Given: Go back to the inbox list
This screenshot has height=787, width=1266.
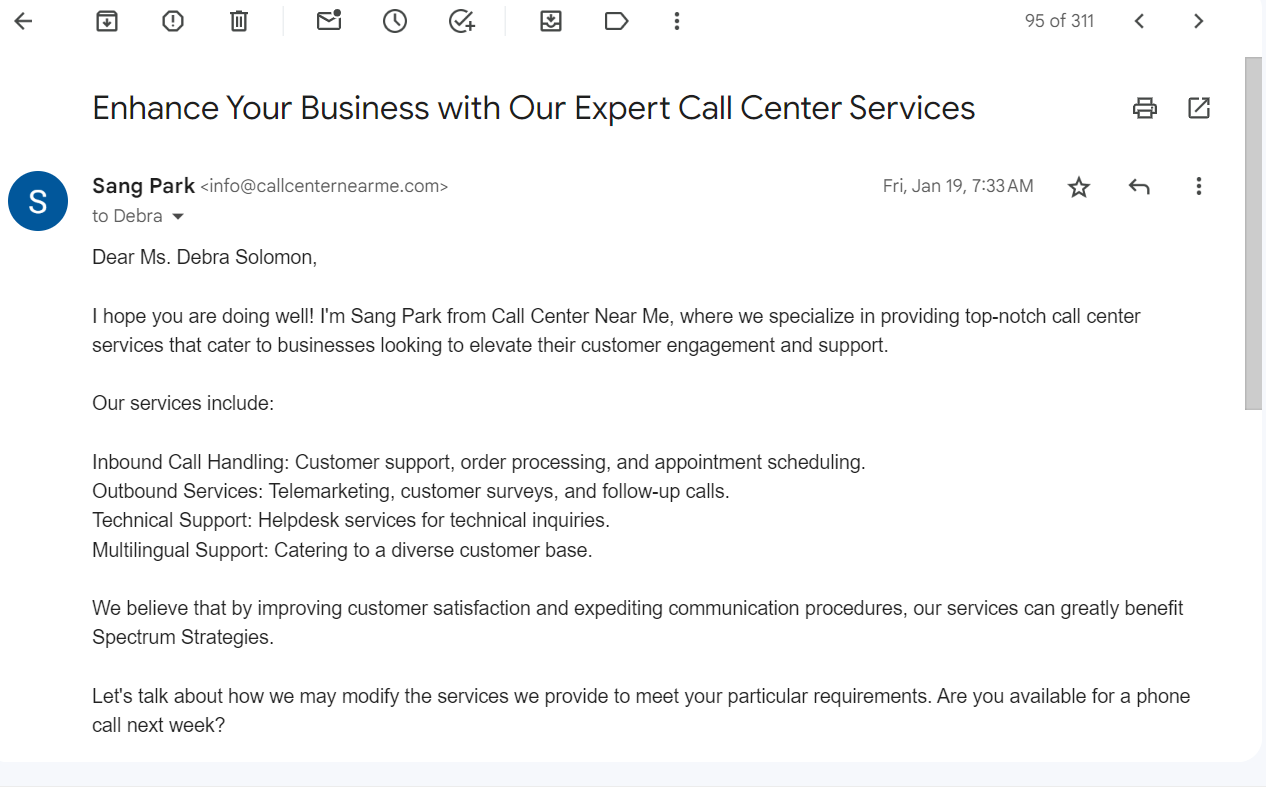Looking at the screenshot, I should coord(23,21).
